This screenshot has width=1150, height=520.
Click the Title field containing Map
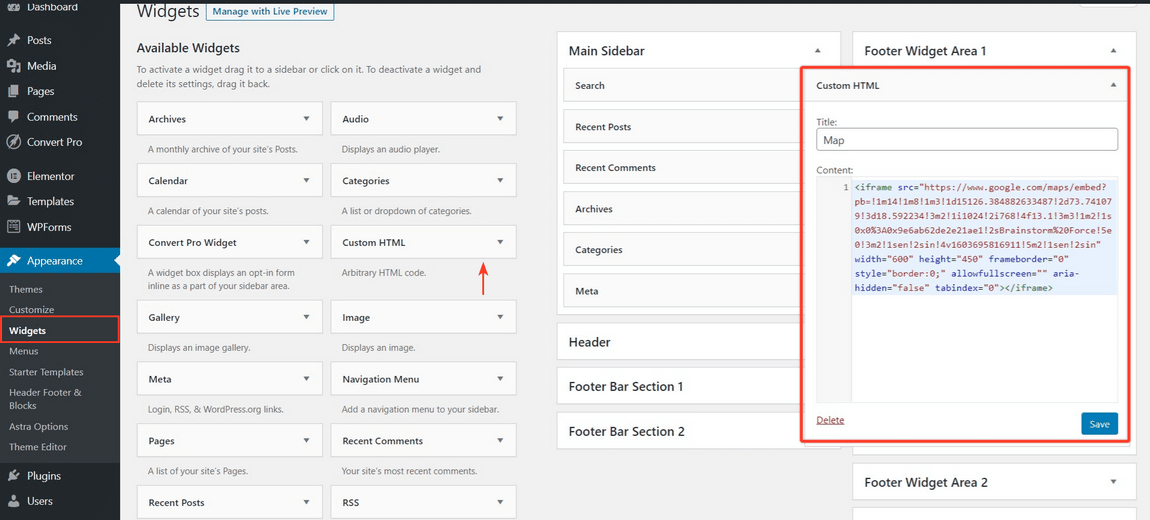(x=967, y=139)
